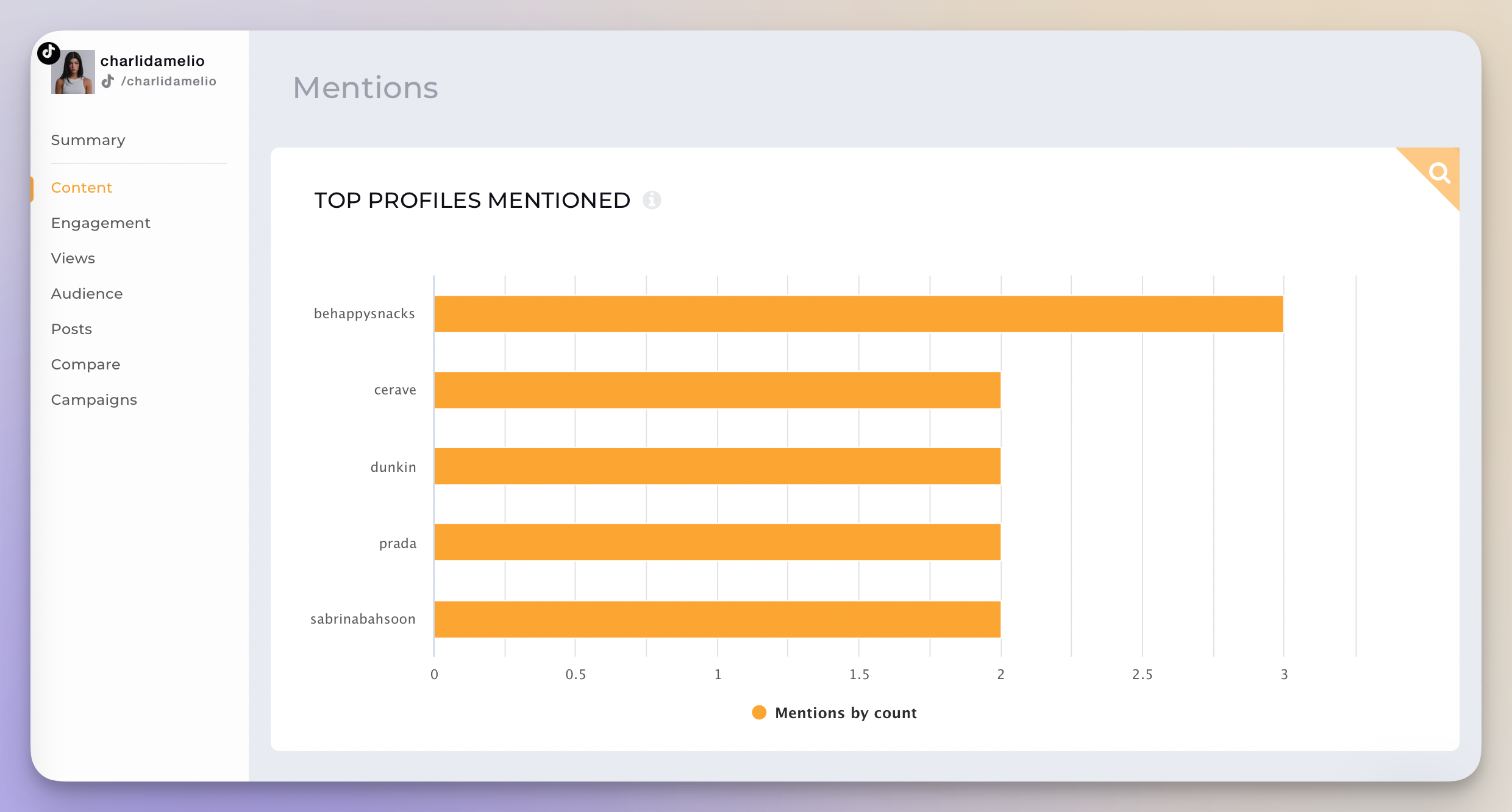Image resolution: width=1512 pixels, height=812 pixels.
Task: Click the Compare navigation item
Action: 86,363
